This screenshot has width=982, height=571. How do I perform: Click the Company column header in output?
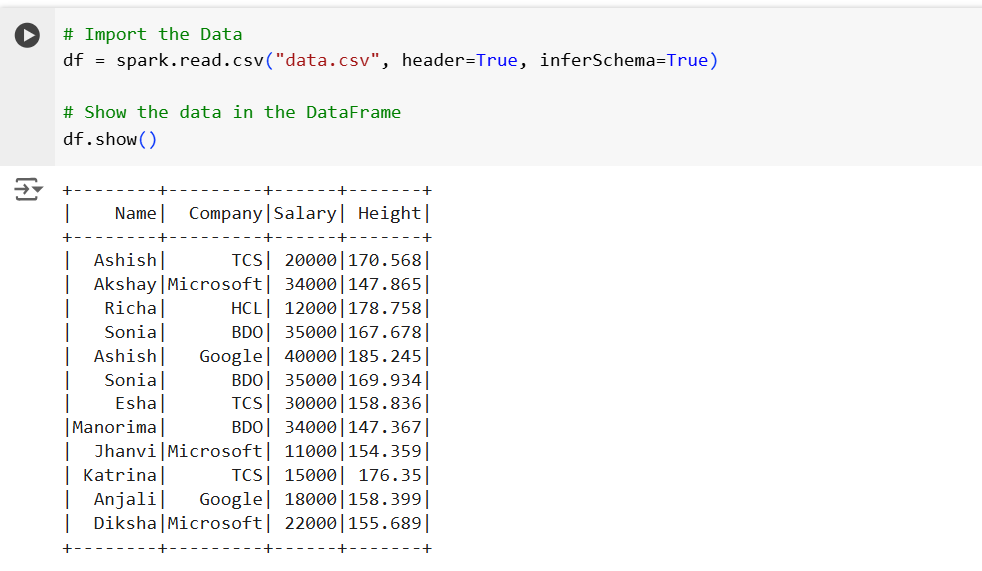coord(225,213)
